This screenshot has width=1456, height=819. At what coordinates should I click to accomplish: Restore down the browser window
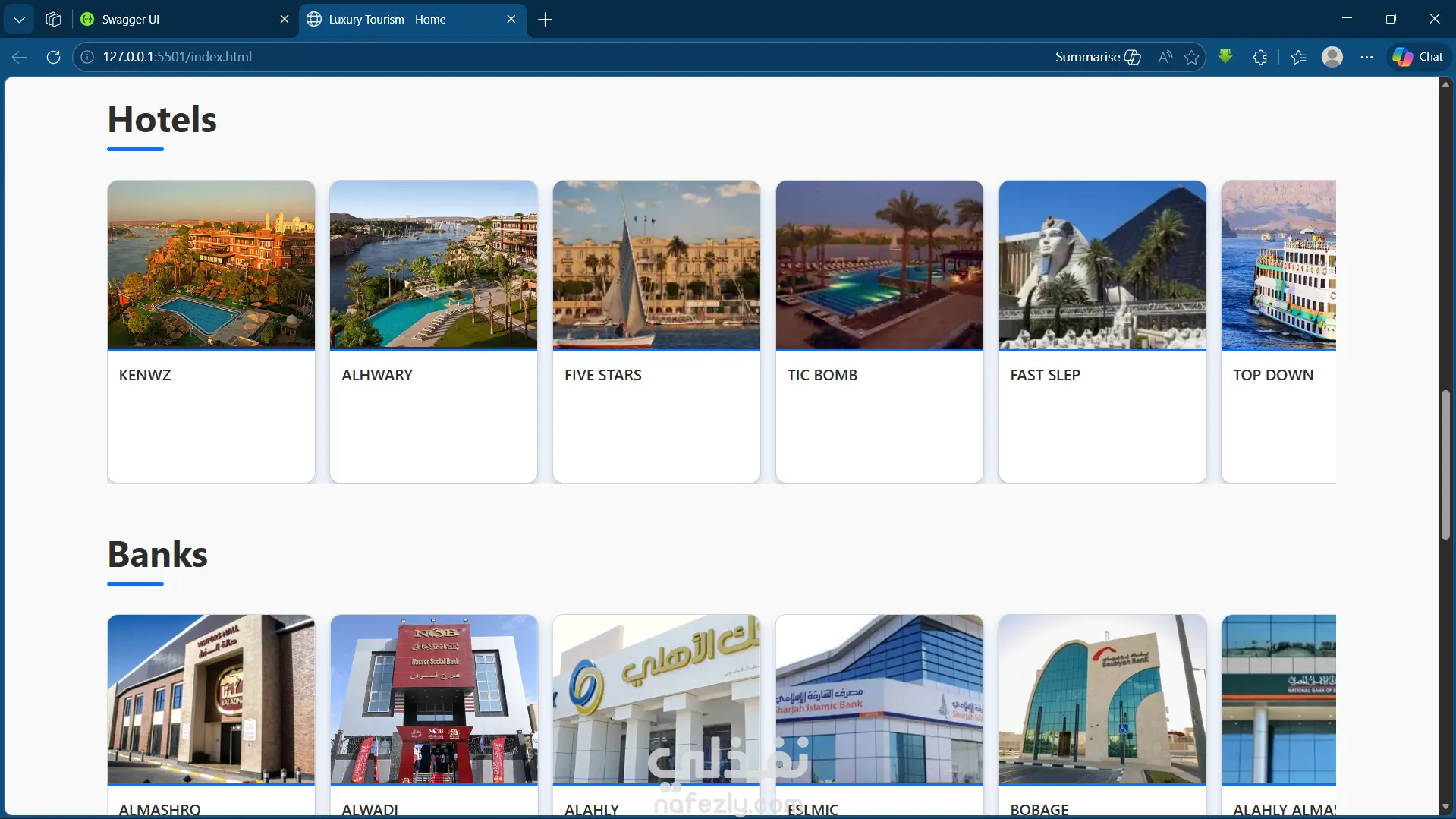point(1391,19)
